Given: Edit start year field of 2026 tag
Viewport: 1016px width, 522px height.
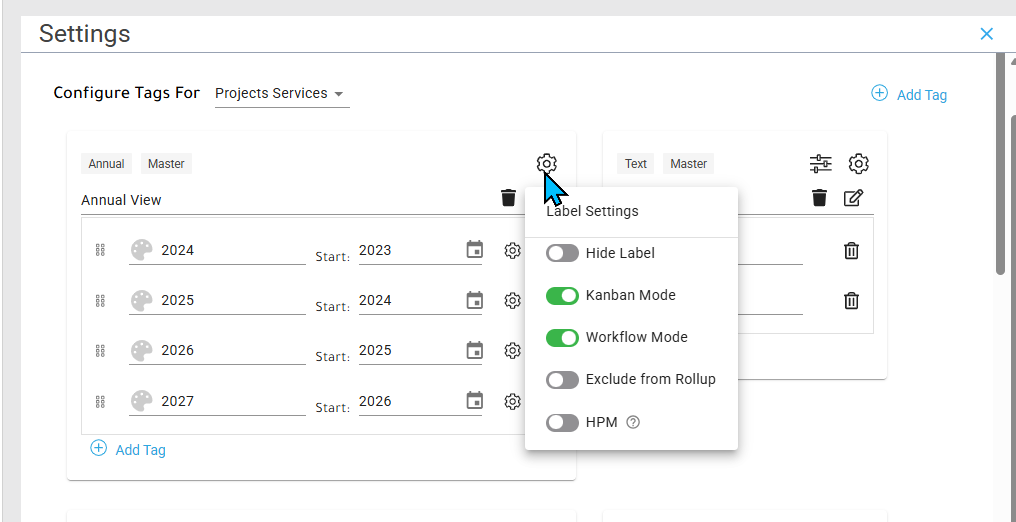Looking at the screenshot, I should point(411,351).
